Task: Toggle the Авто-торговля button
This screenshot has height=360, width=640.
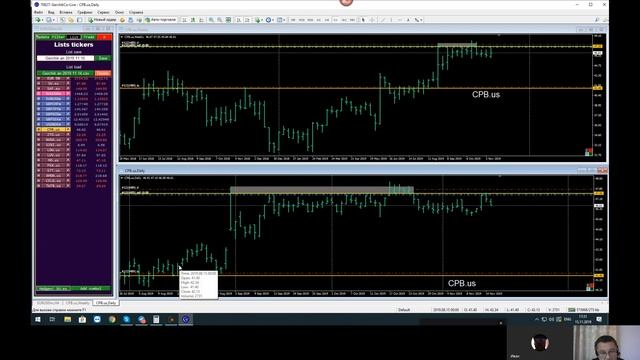Action: (x=160, y=20)
